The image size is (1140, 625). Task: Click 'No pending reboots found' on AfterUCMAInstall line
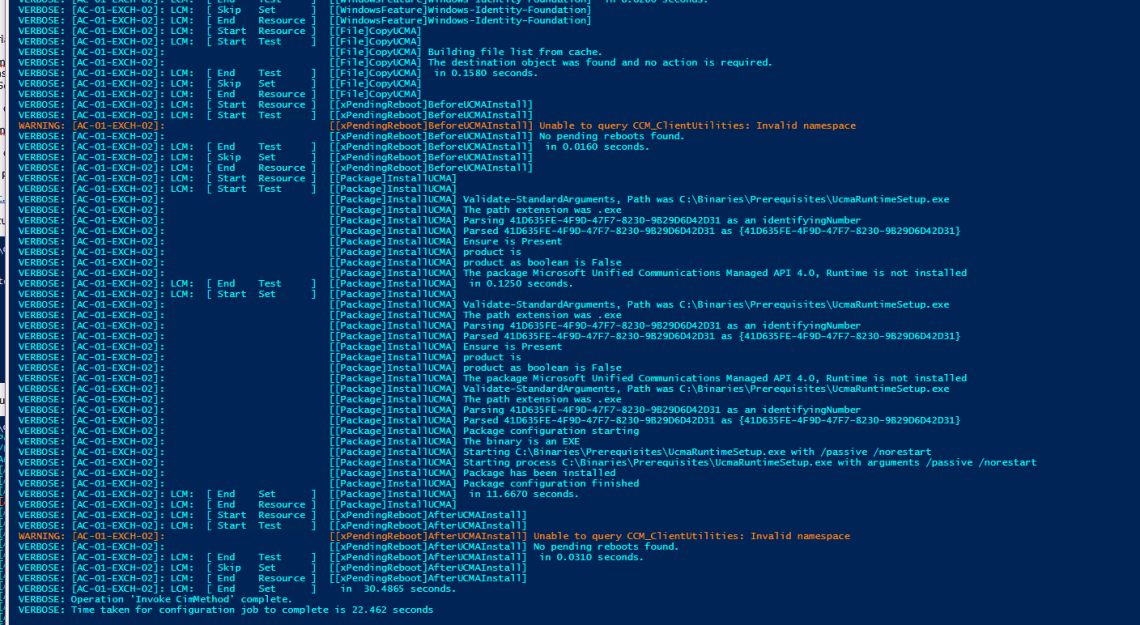tap(605, 547)
